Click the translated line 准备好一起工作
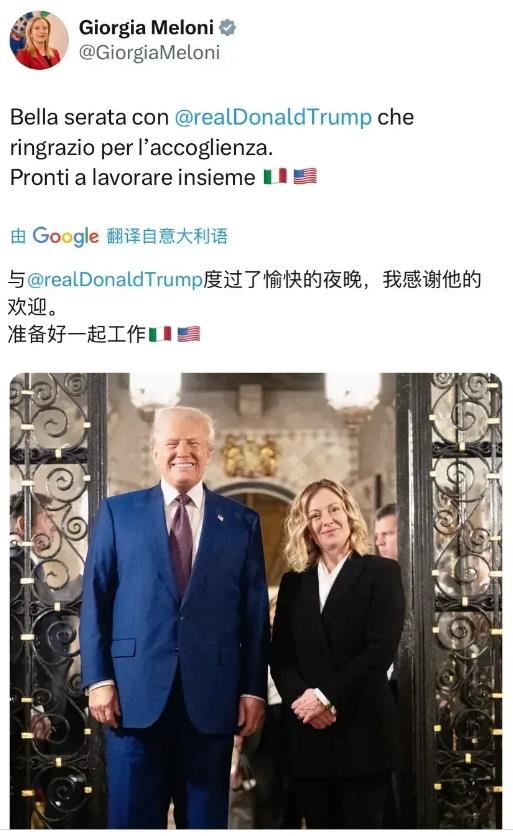 click(77, 334)
